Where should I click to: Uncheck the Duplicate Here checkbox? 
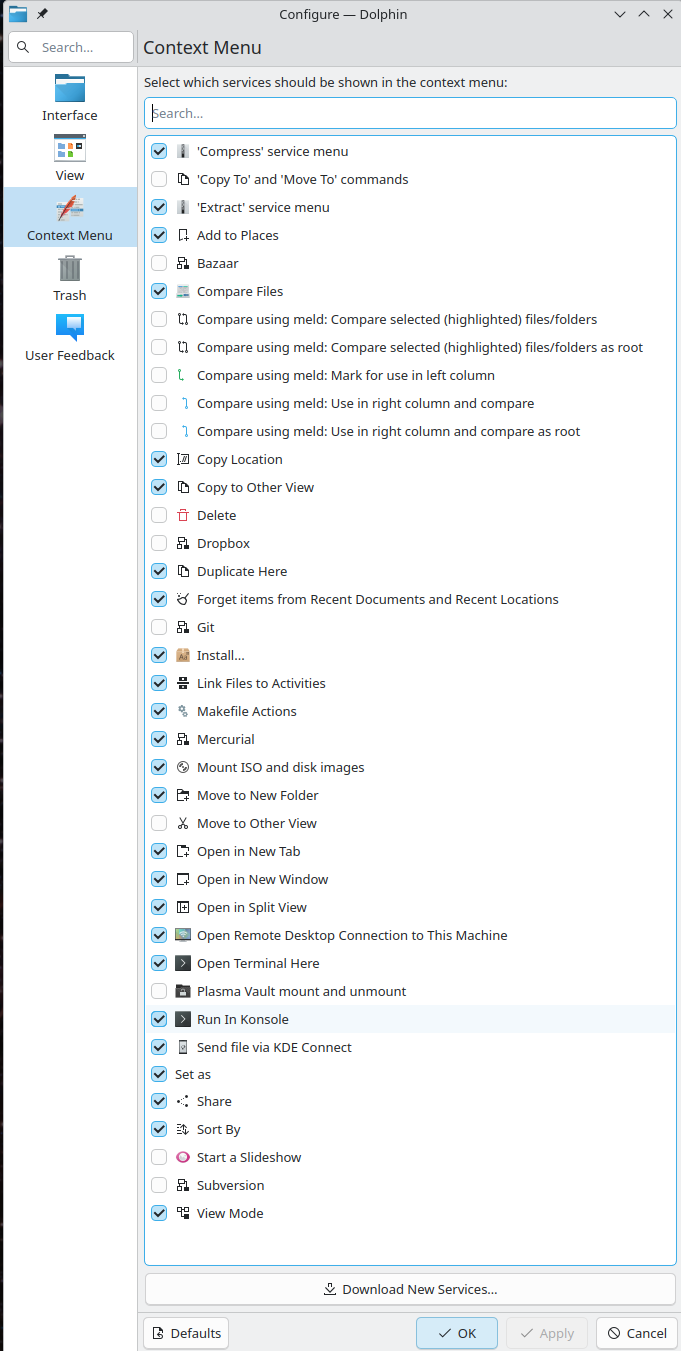[x=159, y=572]
